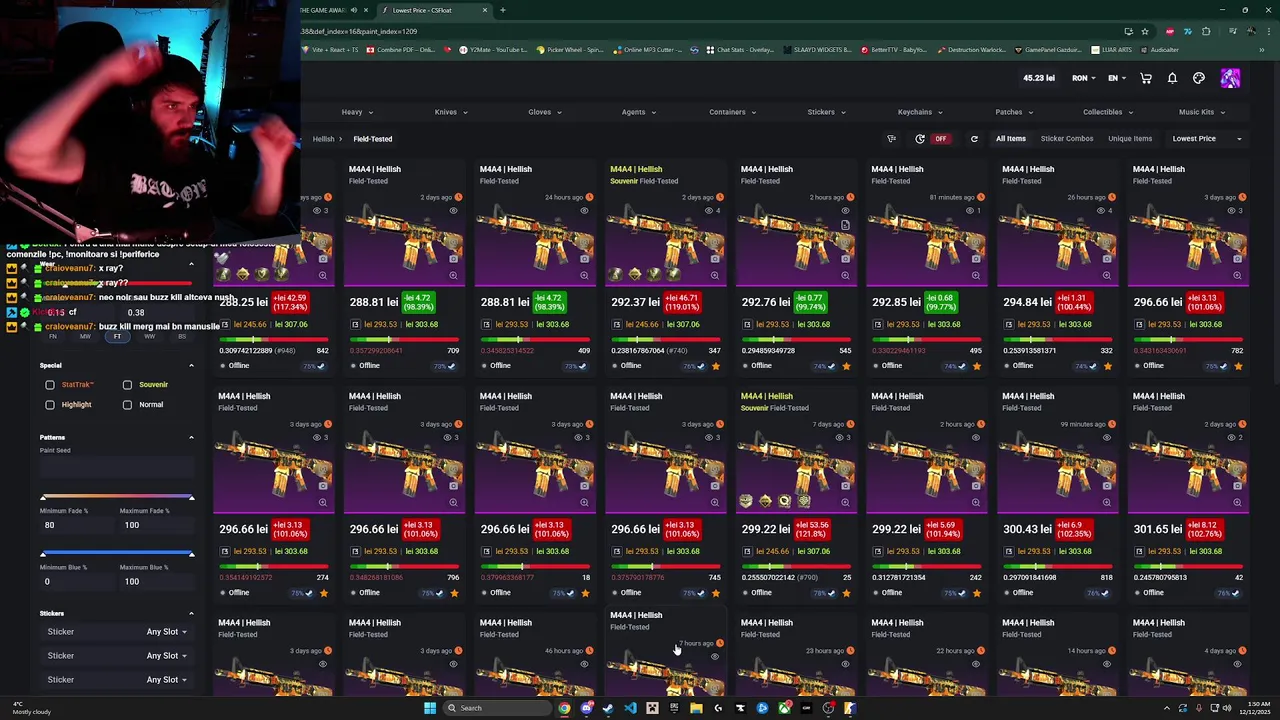This screenshot has height=720, width=1280.
Task: Select the WW wear filter
Action: tap(149, 337)
